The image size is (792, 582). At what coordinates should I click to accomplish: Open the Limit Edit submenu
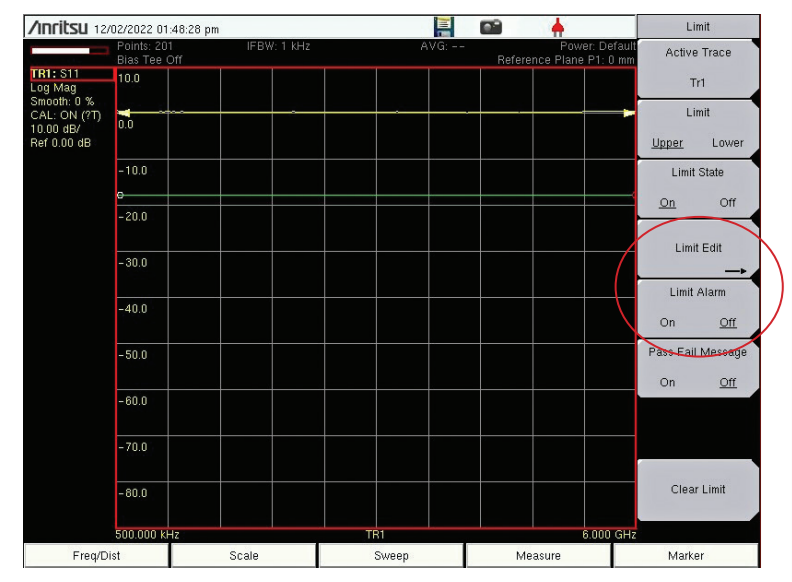(x=697, y=249)
